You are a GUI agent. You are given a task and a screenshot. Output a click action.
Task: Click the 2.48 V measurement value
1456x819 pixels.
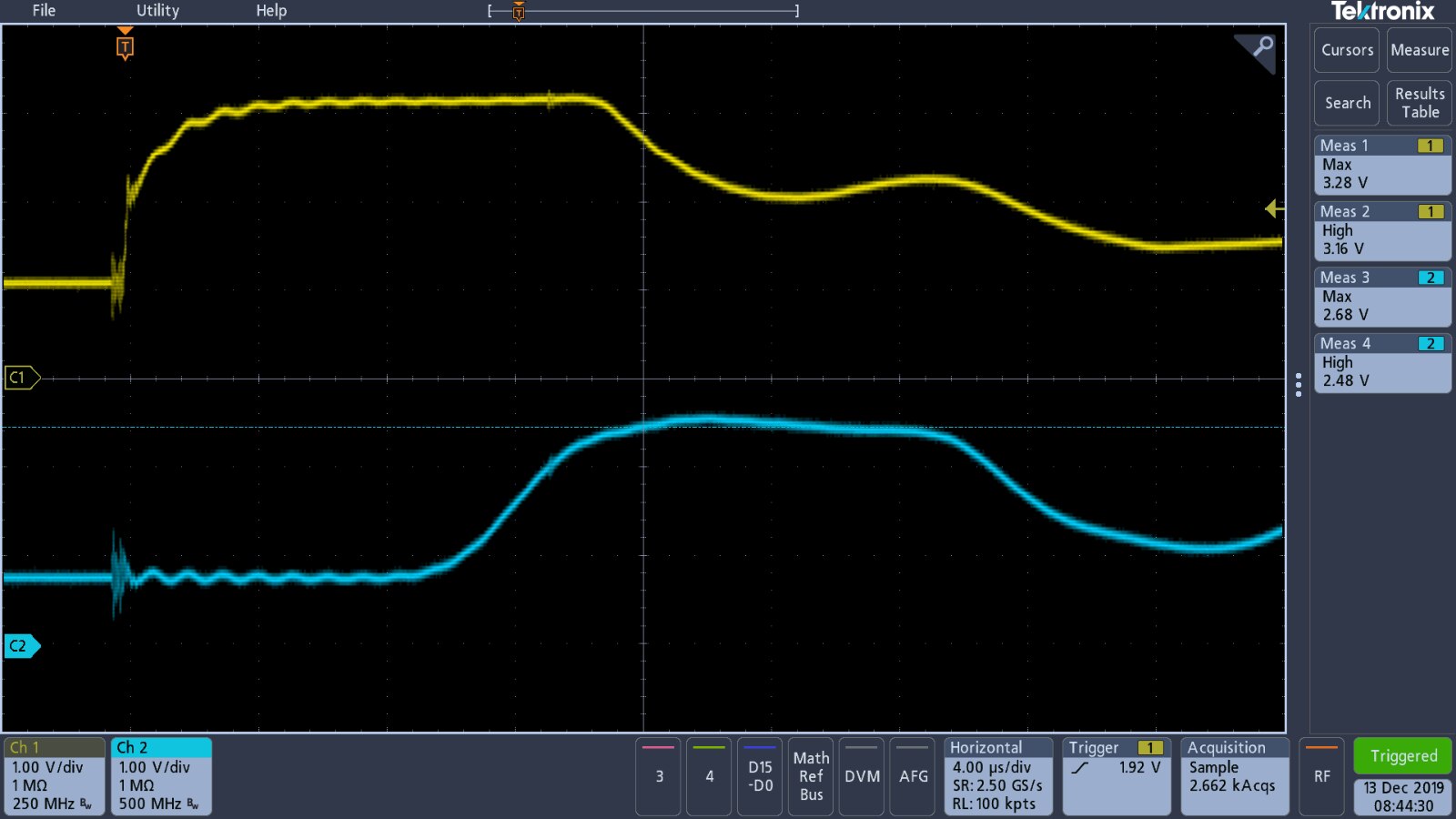(x=1346, y=381)
